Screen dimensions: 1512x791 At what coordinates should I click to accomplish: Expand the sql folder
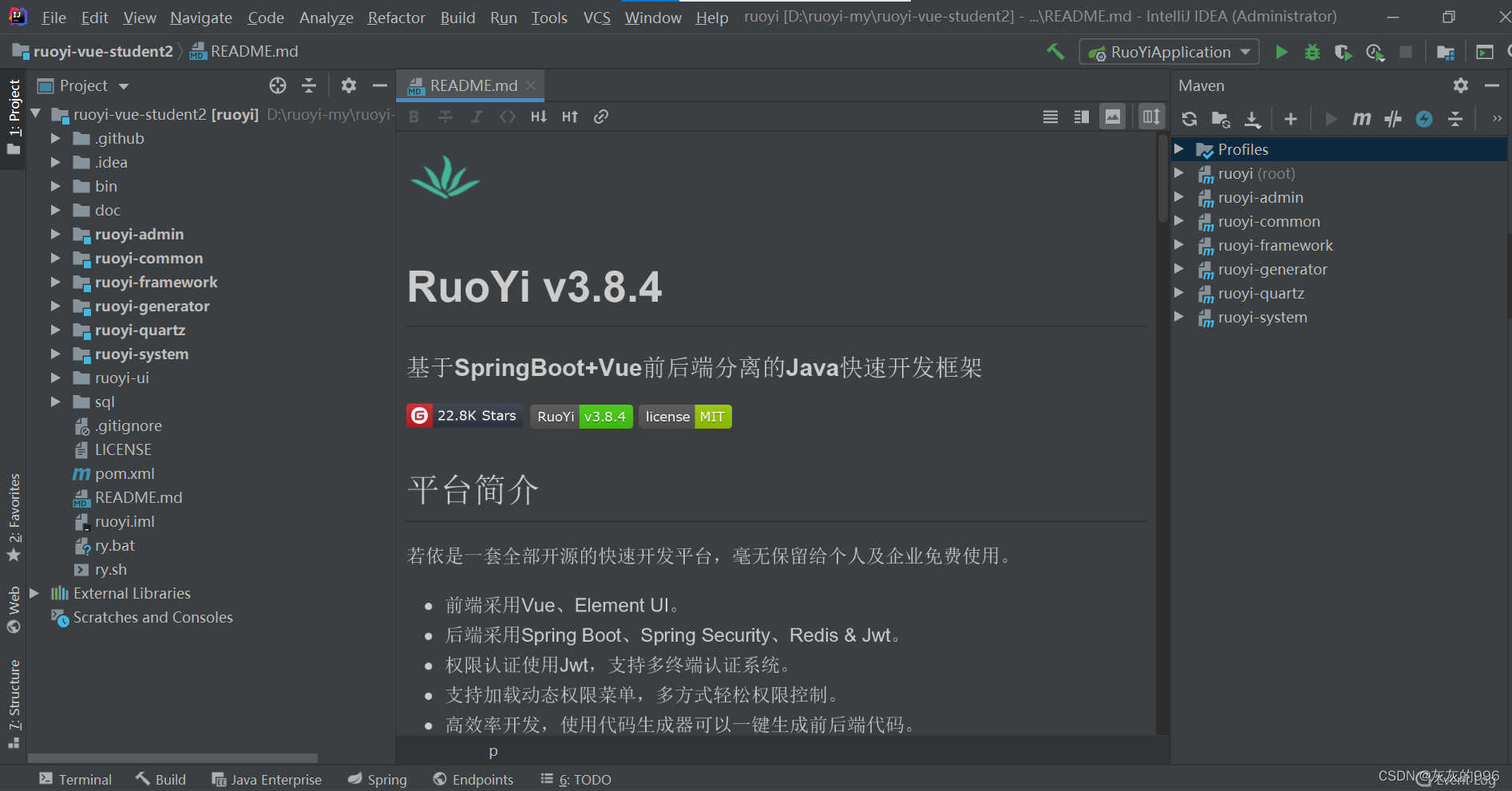(x=55, y=401)
